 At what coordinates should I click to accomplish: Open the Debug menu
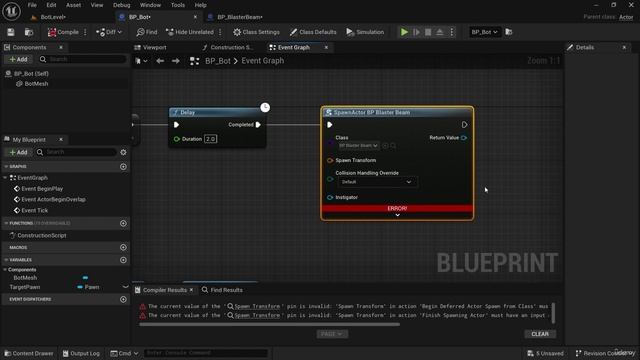(122, 5)
